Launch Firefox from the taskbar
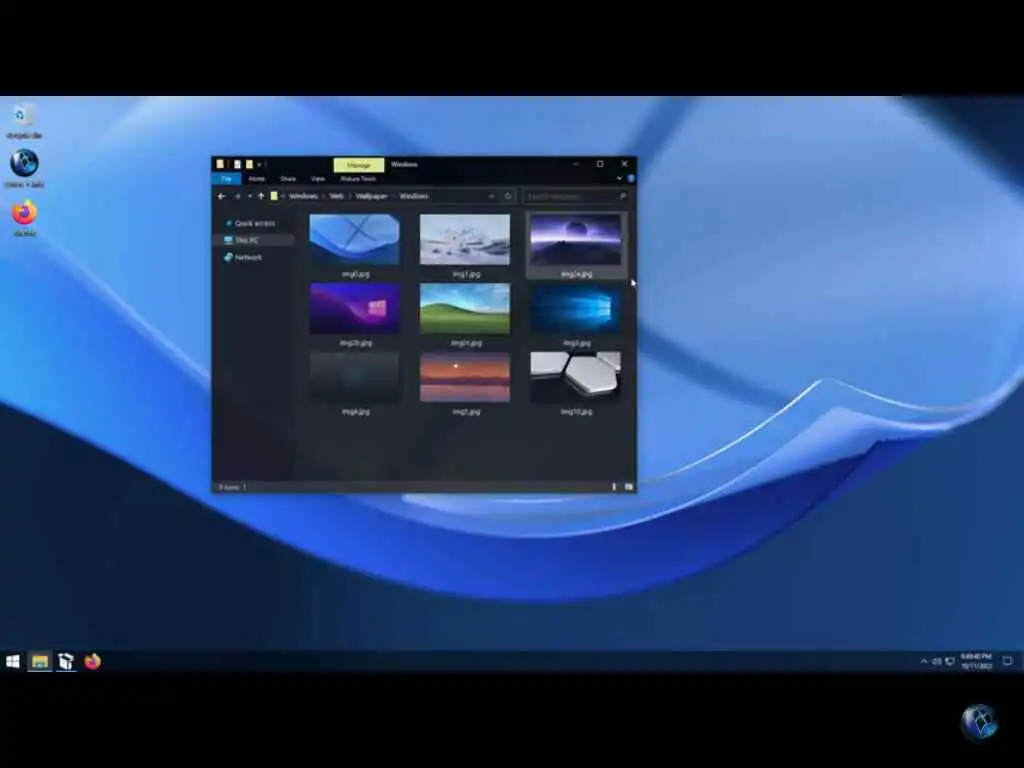This screenshot has height=768, width=1024. pyautogui.click(x=92, y=662)
